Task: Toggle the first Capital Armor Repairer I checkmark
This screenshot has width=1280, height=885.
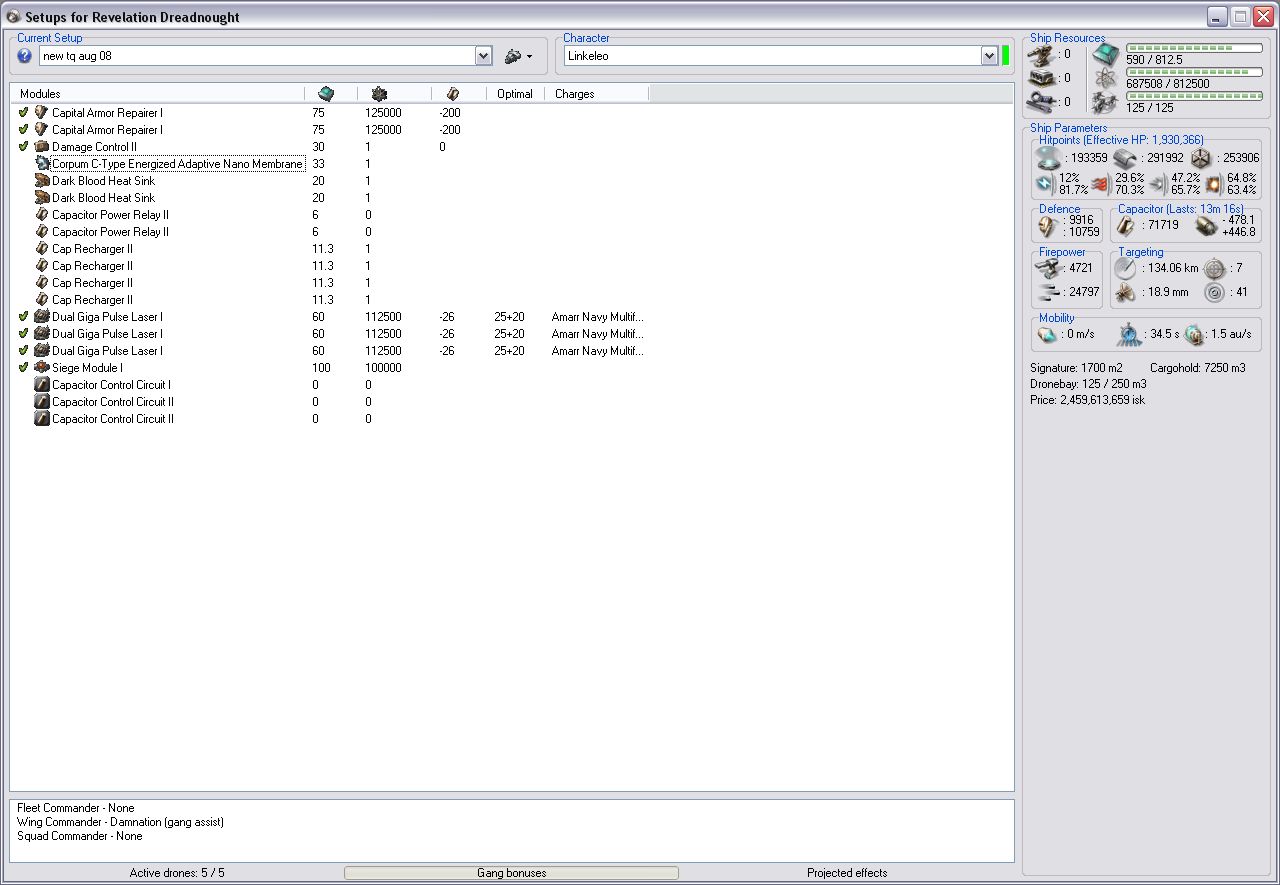Action: pyautogui.click(x=23, y=113)
